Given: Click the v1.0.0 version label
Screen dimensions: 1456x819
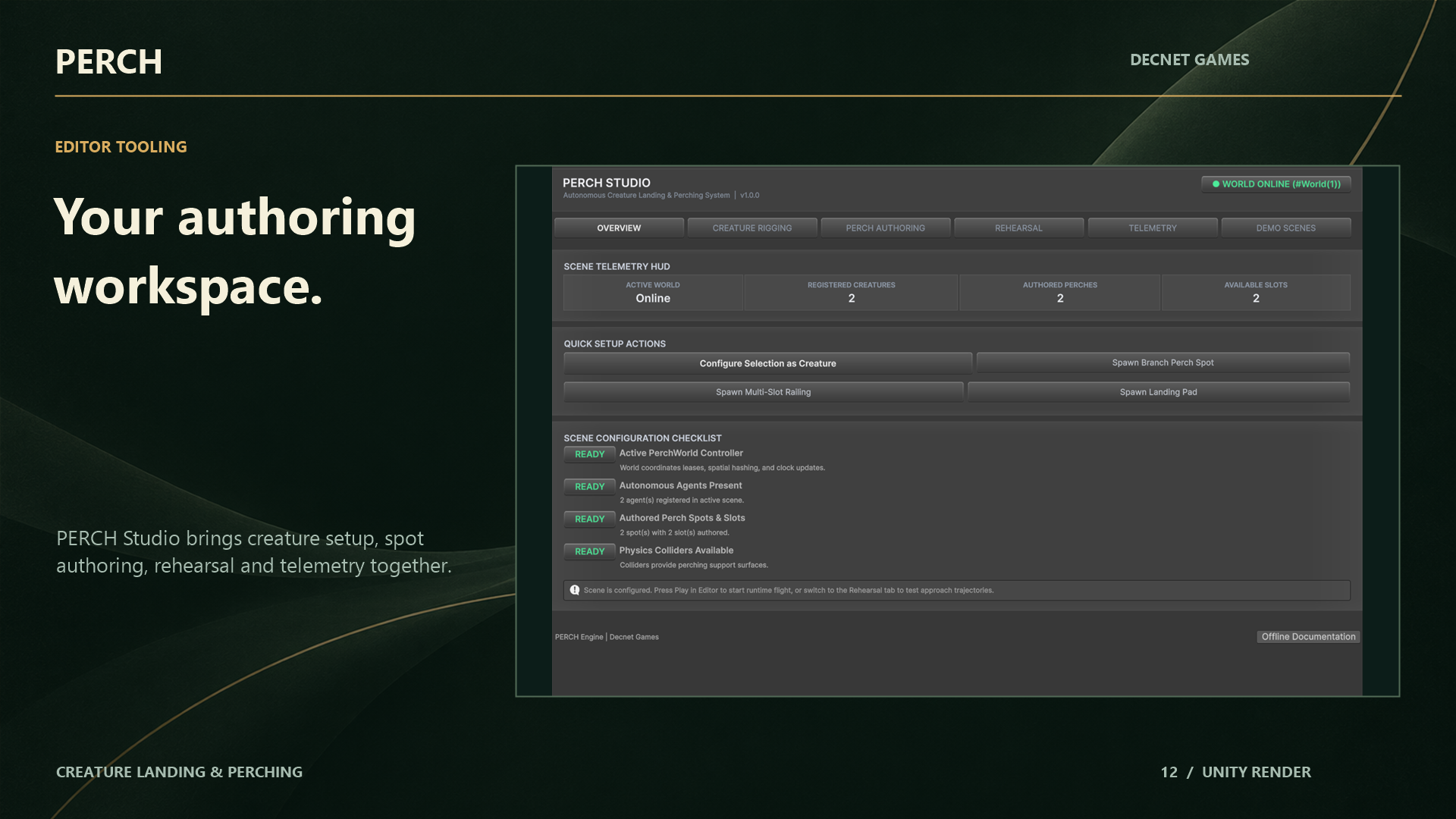Looking at the screenshot, I should pyautogui.click(x=749, y=196).
